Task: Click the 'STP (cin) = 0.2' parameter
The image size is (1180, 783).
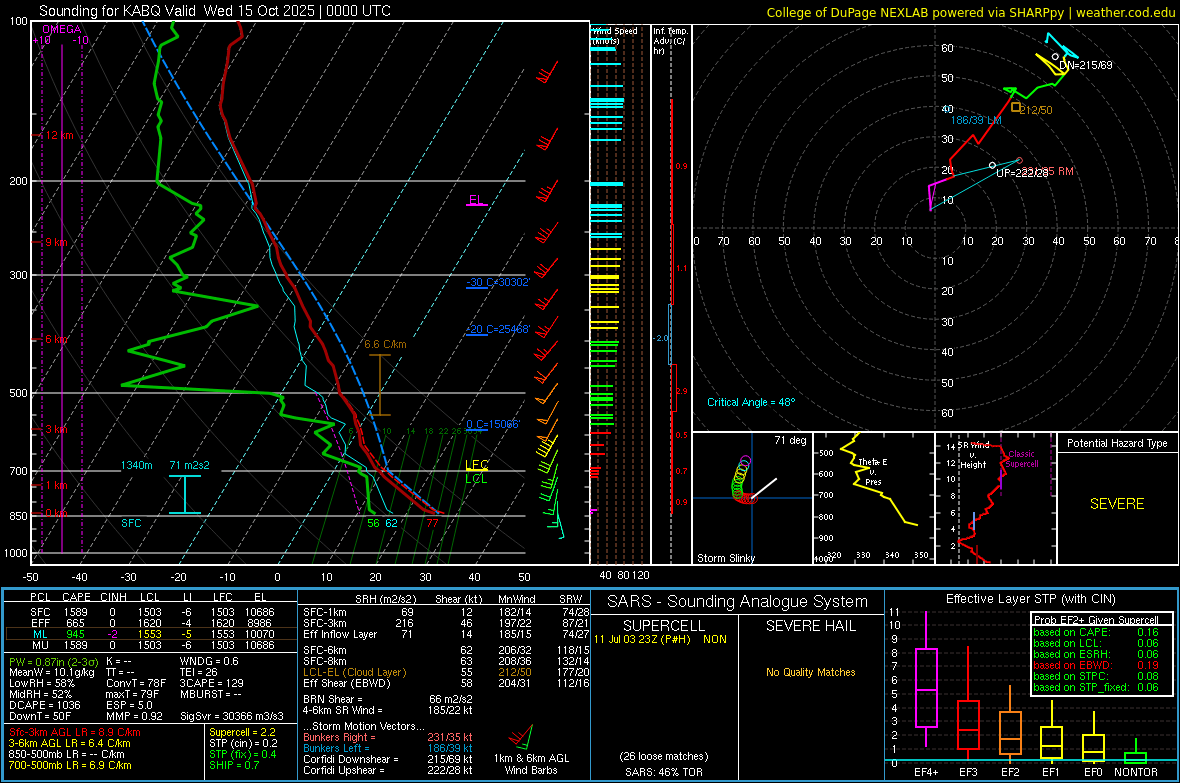Action: (243, 743)
